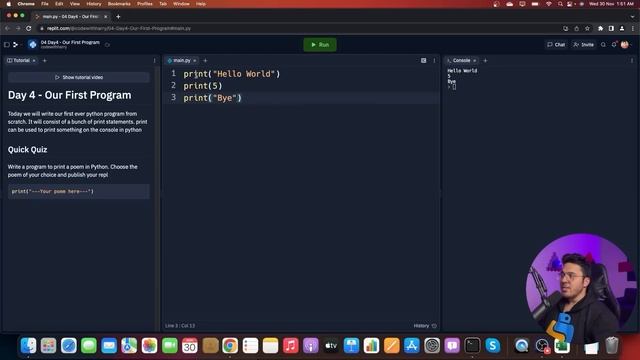Click the repl title '04 Day4 - Our First Program'

point(70,42)
